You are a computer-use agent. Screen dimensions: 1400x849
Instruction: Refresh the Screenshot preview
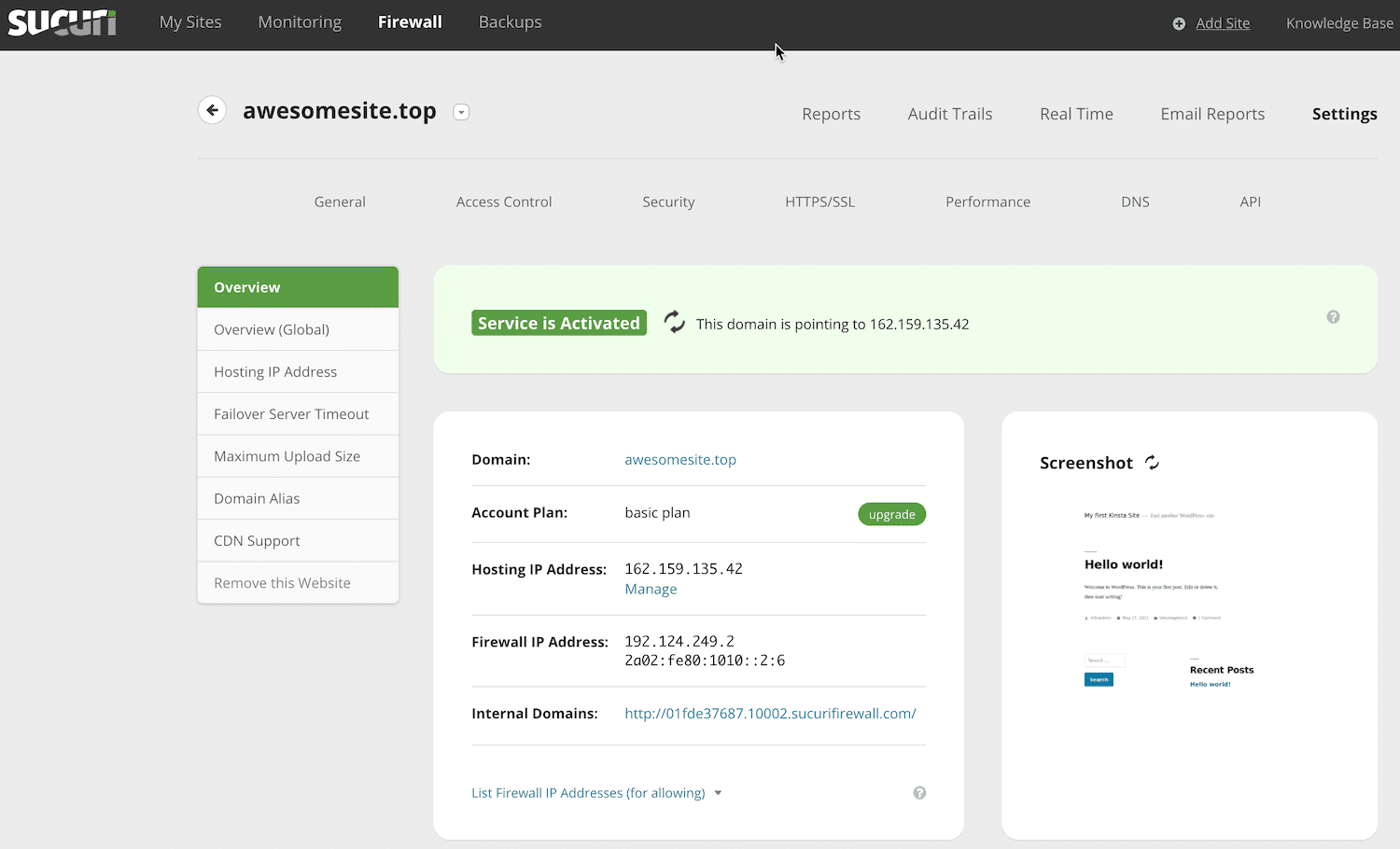[x=1152, y=461]
